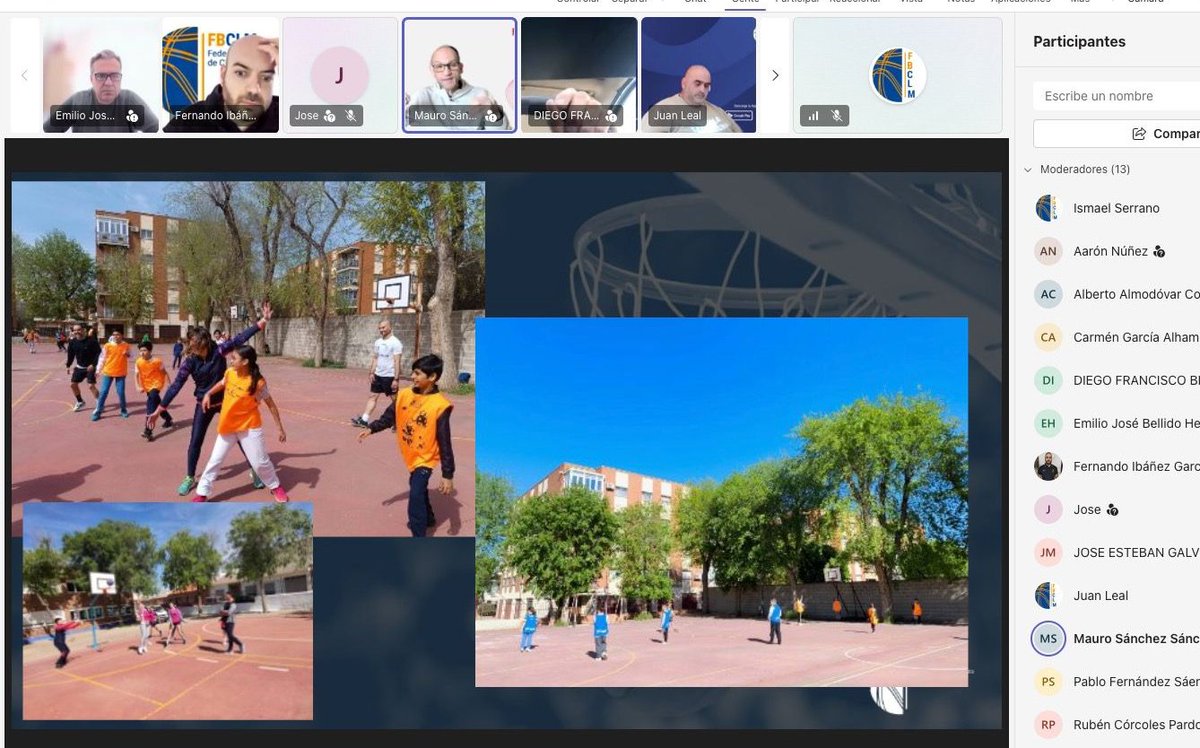Select DIEGO FRA... video tile
Image resolution: width=1200 pixels, height=748 pixels.
579,75
